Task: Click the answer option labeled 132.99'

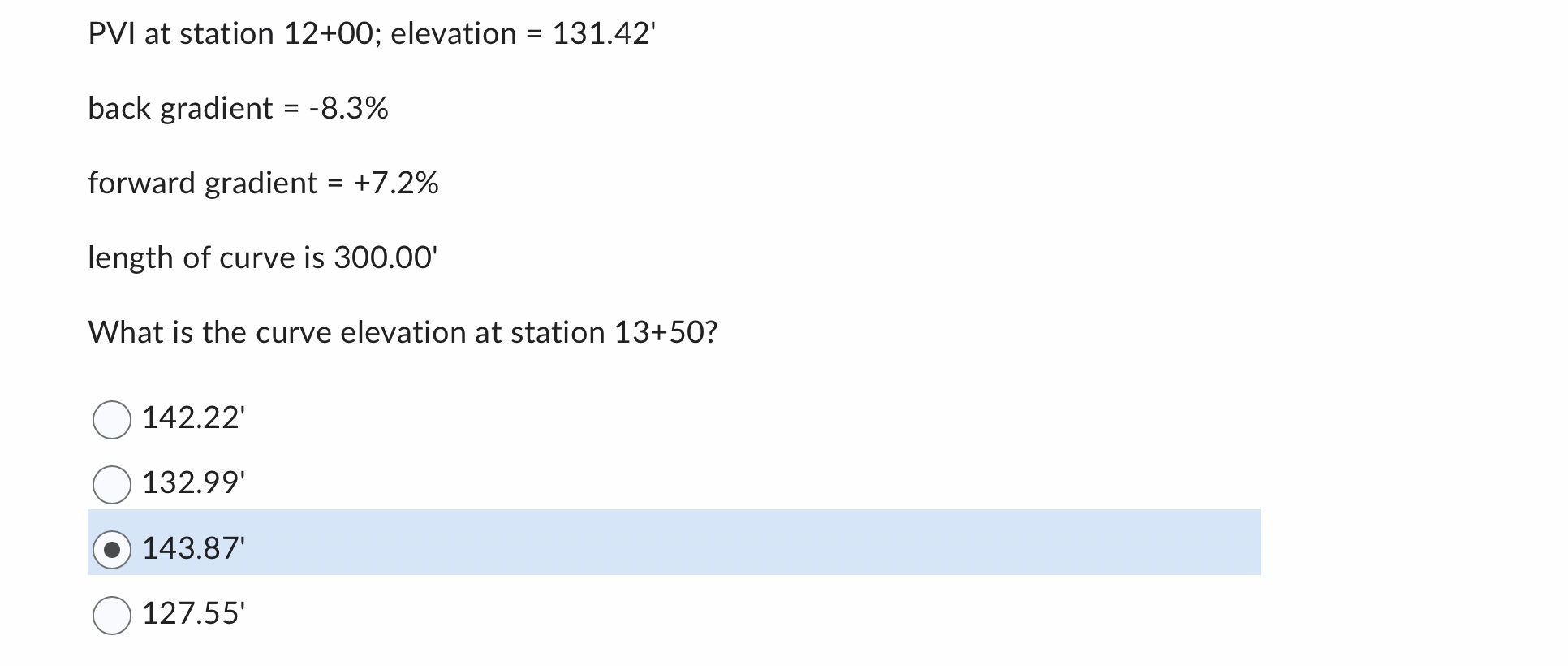Action: click(193, 483)
